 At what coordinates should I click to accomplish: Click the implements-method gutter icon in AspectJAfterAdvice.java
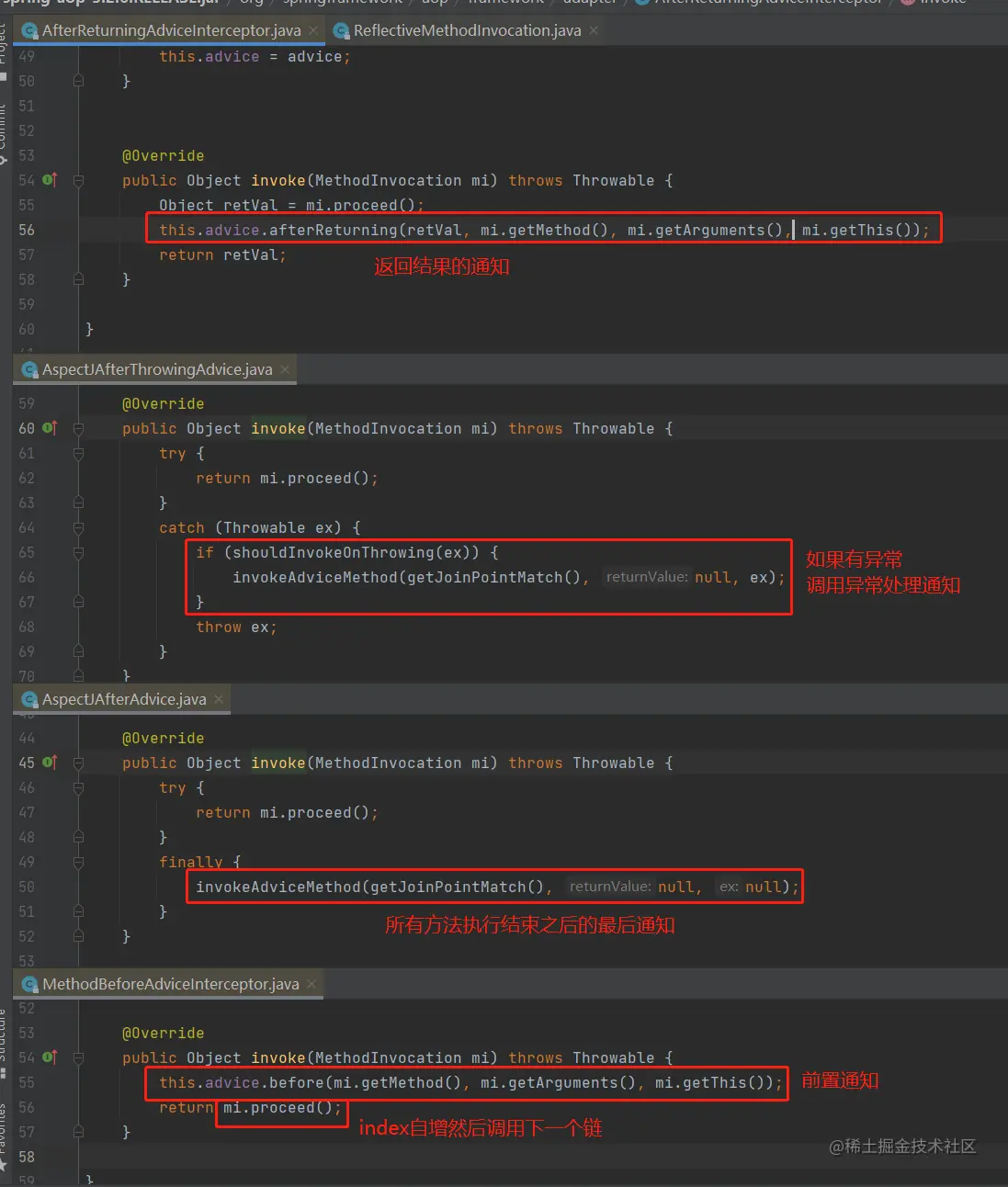click(50, 763)
